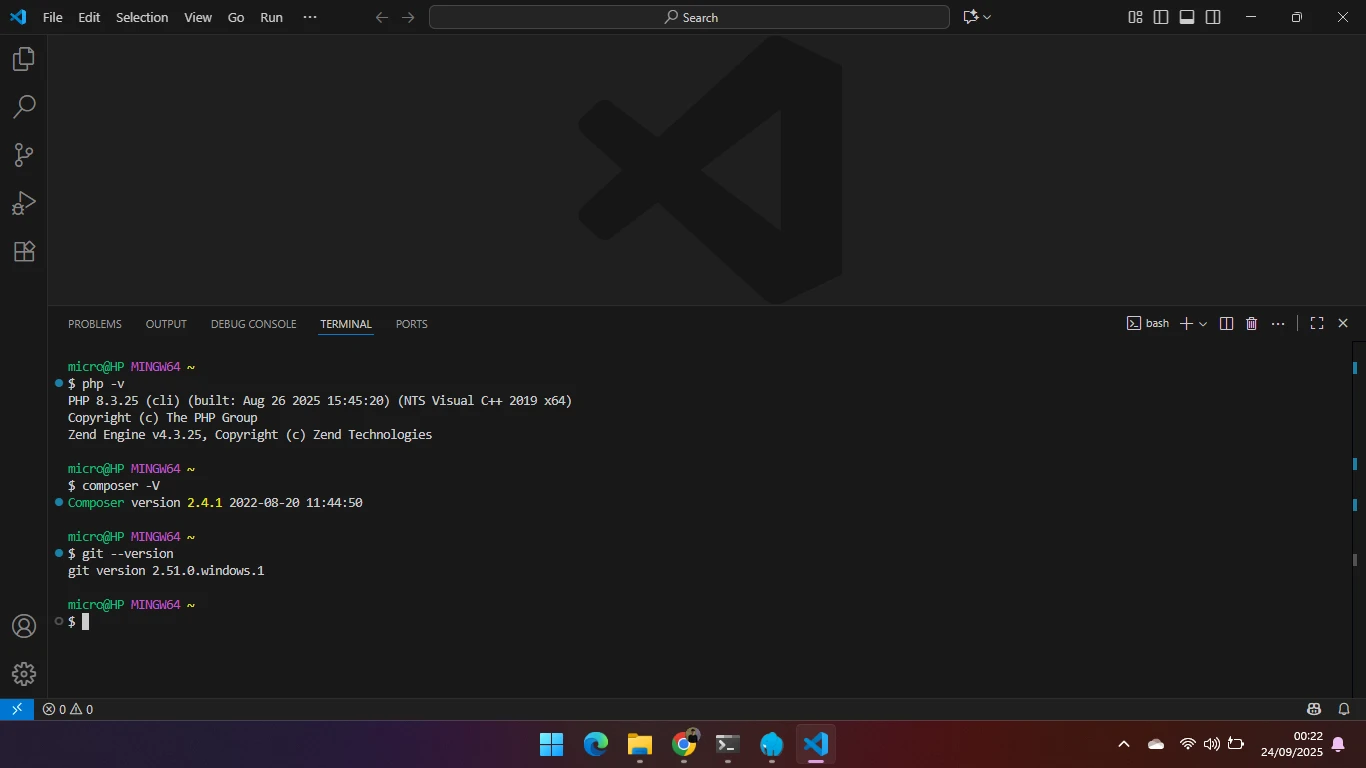The image size is (1366, 768).
Task: Toggle the primary side bar layout button
Action: pyautogui.click(x=1161, y=17)
